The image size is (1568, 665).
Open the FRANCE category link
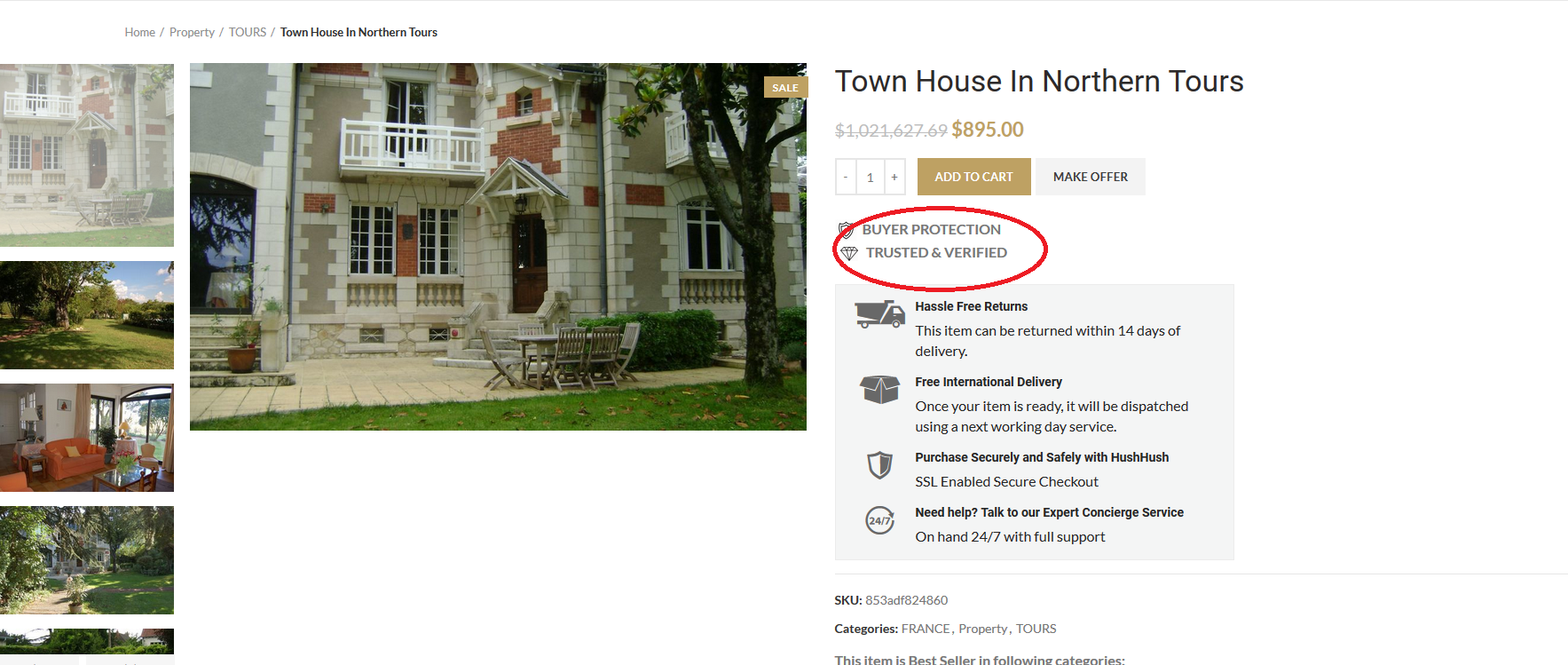(x=926, y=629)
